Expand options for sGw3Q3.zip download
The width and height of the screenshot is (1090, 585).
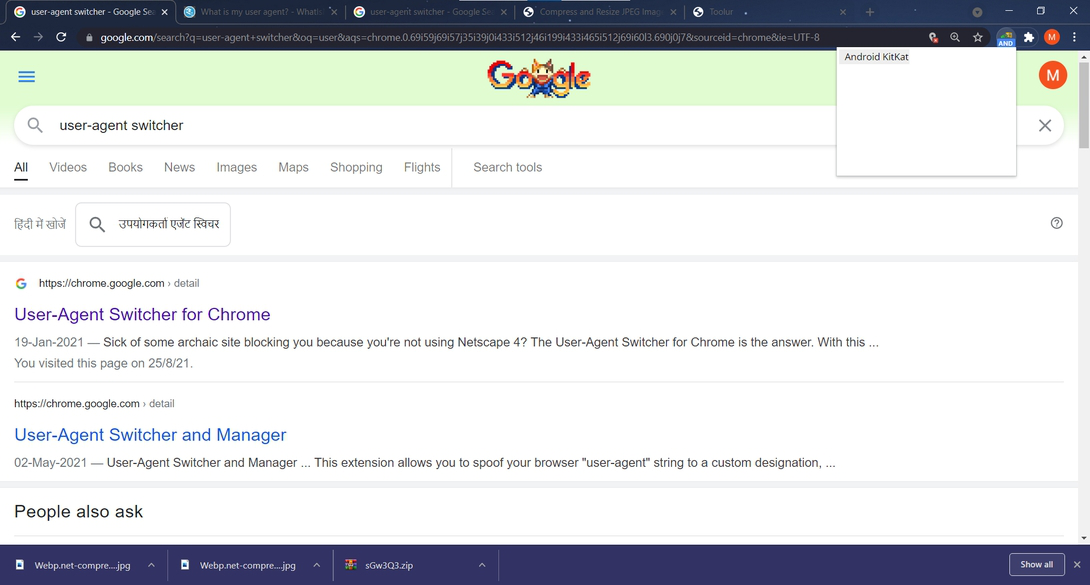point(482,565)
